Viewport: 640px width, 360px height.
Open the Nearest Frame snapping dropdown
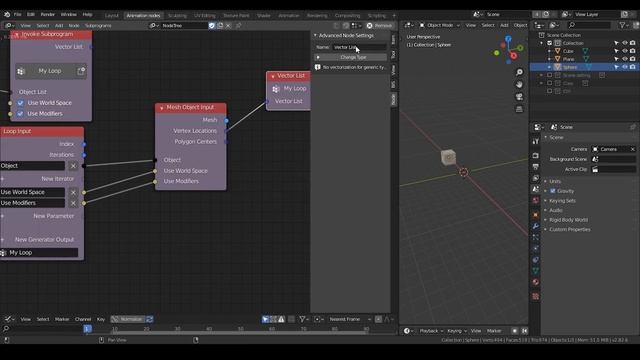350,319
